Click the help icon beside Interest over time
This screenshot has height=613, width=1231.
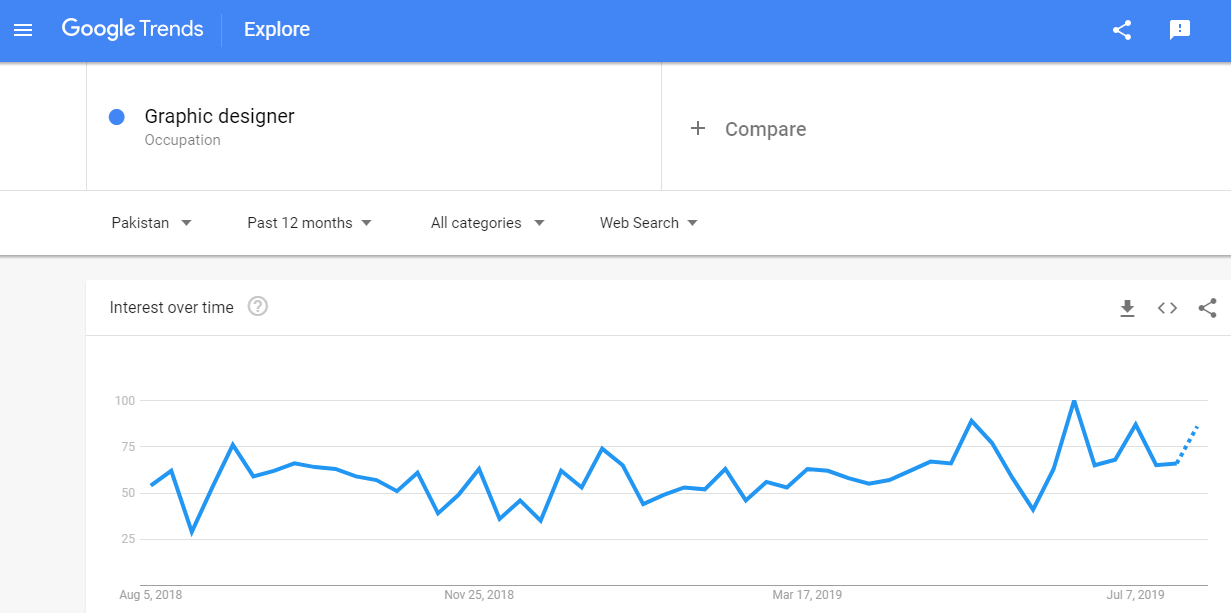click(258, 307)
